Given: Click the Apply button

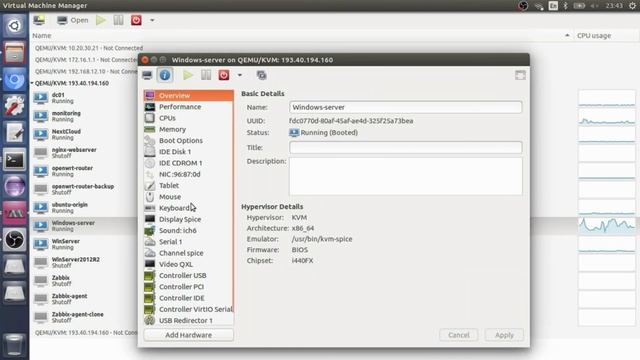Looking at the screenshot, I should (x=504, y=335).
